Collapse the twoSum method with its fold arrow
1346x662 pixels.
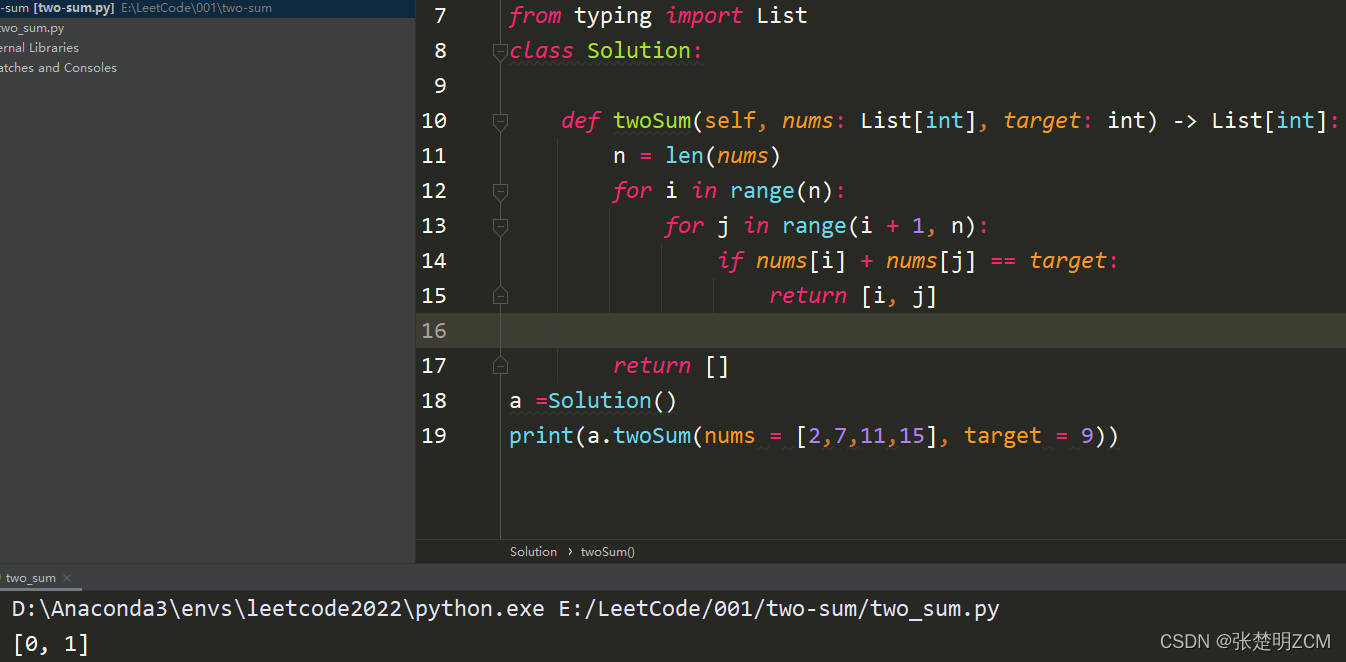pyautogui.click(x=500, y=120)
